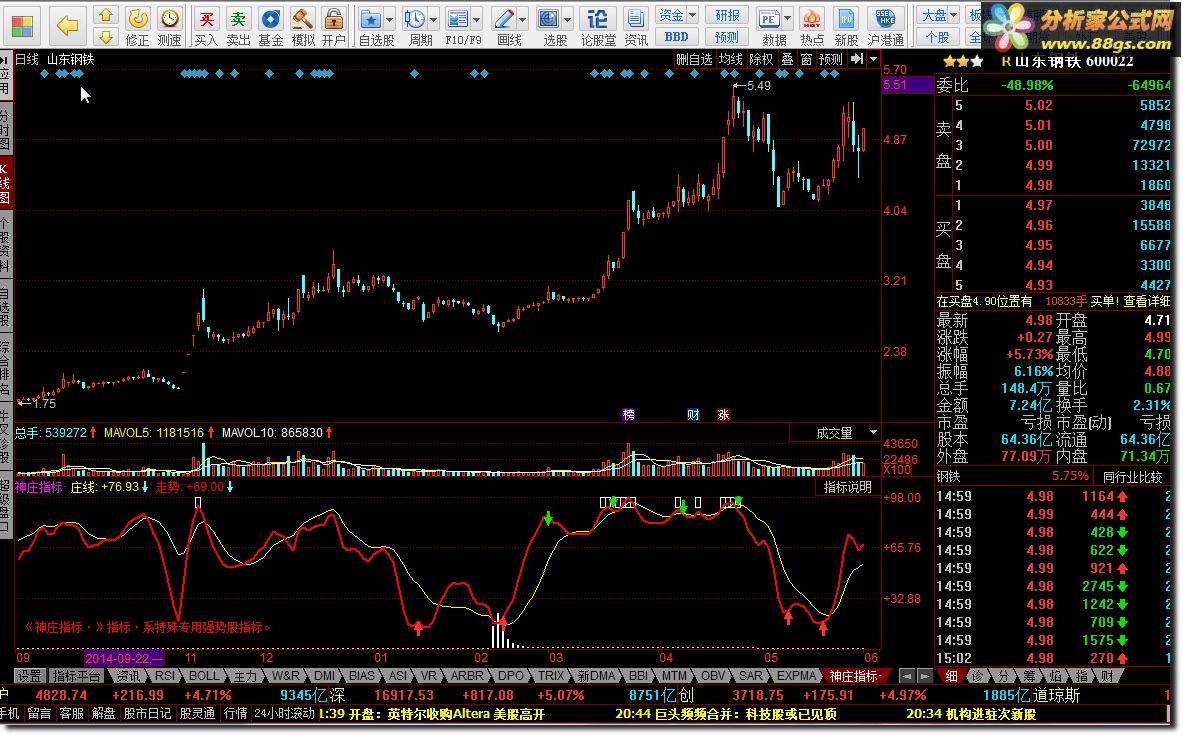This screenshot has width=1183, height=735.
Task: Switch to the TRIX indicator tab
Action: (x=551, y=676)
